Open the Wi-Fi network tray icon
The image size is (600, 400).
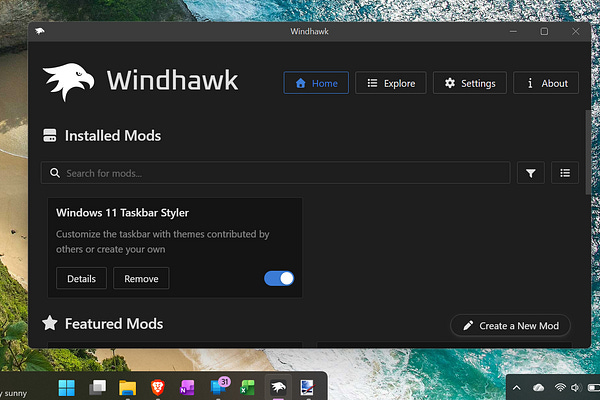560,388
